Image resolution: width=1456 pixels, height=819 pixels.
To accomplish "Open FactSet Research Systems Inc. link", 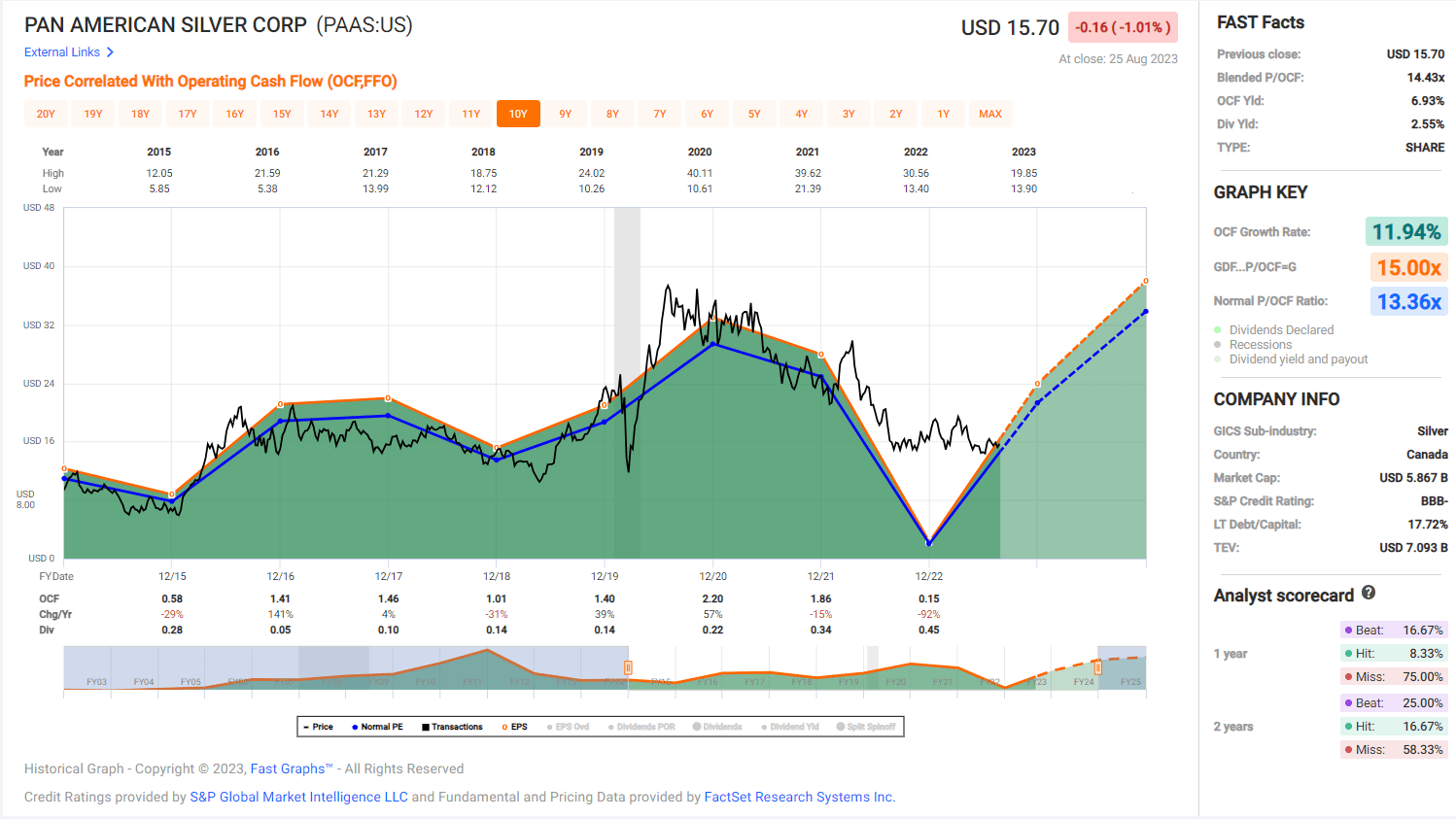I will [799, 797].
